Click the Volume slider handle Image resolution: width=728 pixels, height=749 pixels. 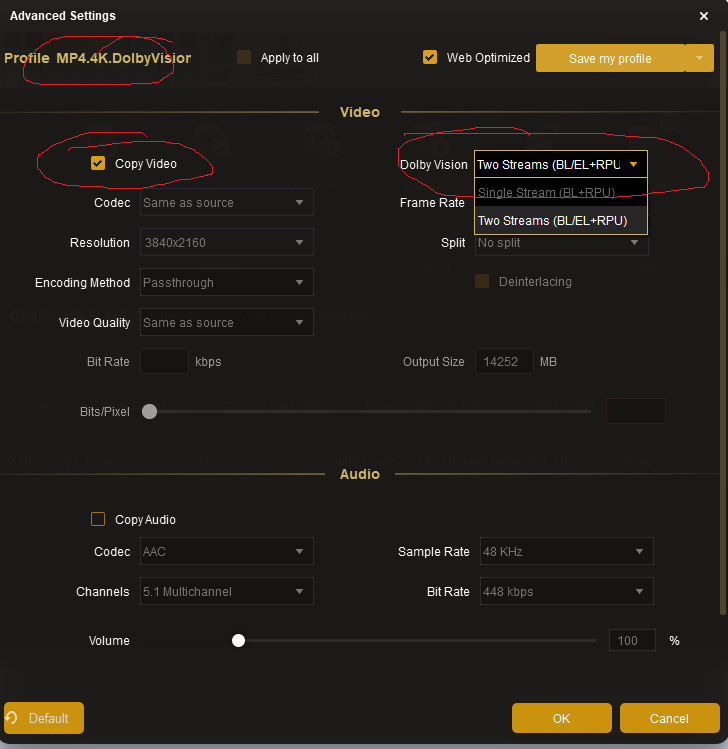tap(238, 640)
